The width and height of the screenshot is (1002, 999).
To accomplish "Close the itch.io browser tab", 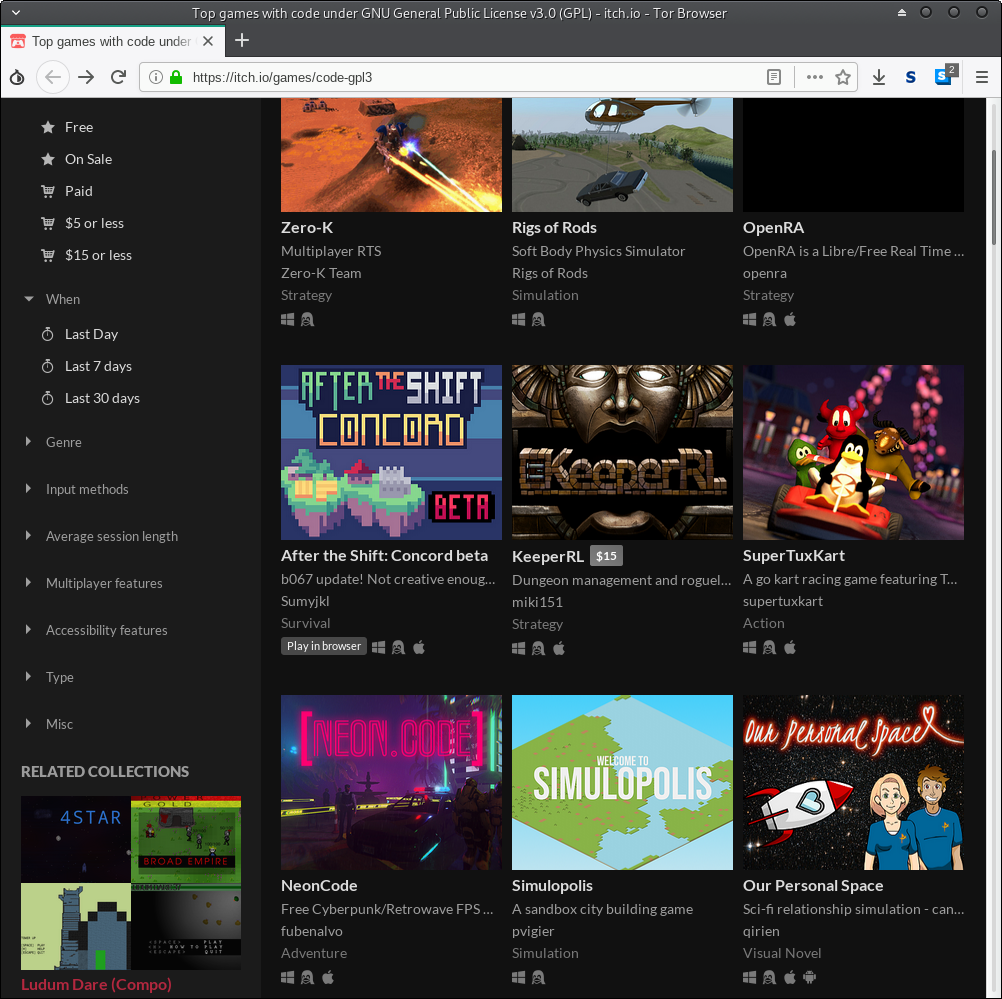I will point(208,42).
